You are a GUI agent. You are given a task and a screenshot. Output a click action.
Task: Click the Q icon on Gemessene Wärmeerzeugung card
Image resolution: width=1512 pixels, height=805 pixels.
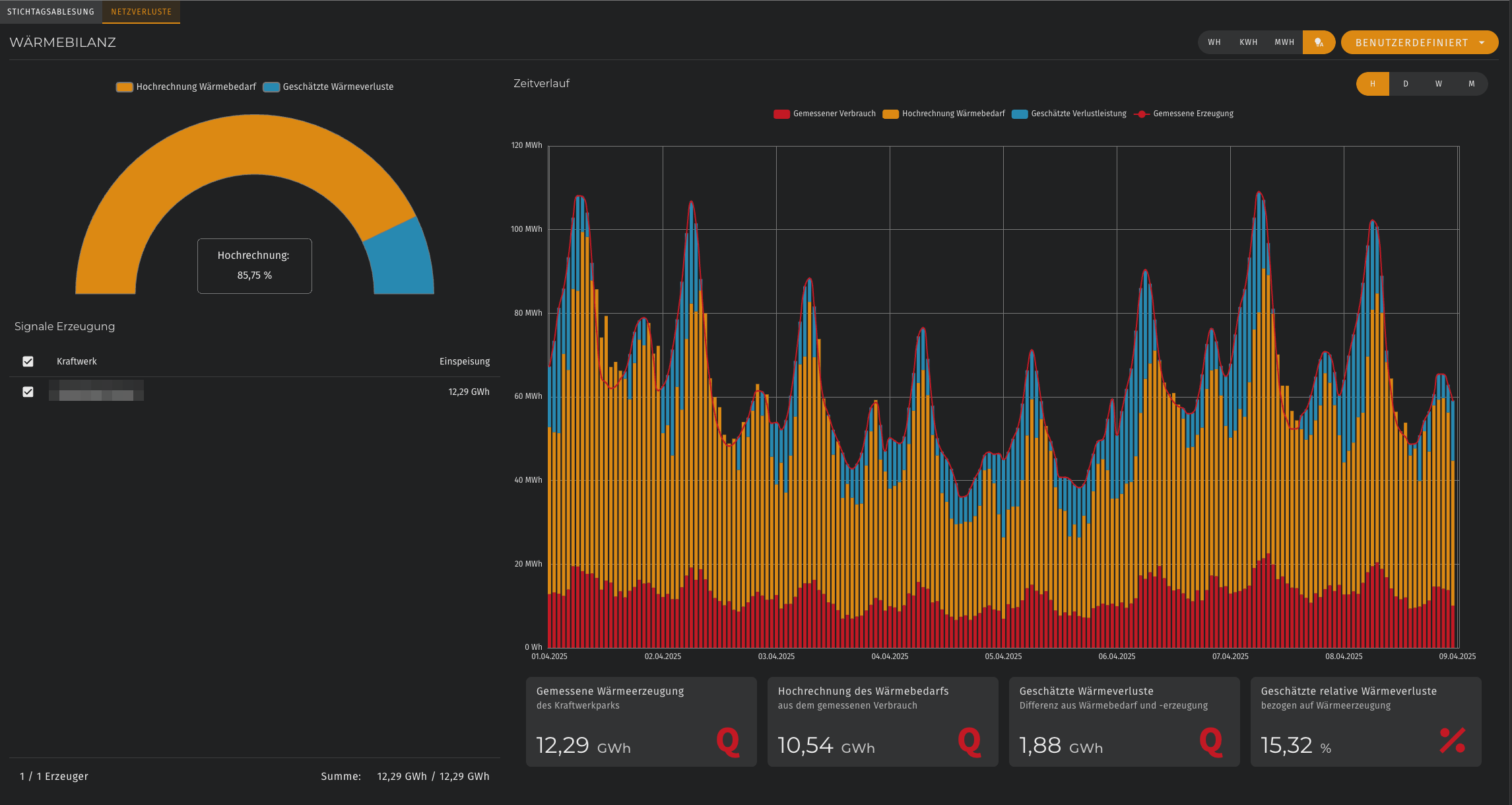[x=728, y=742]
